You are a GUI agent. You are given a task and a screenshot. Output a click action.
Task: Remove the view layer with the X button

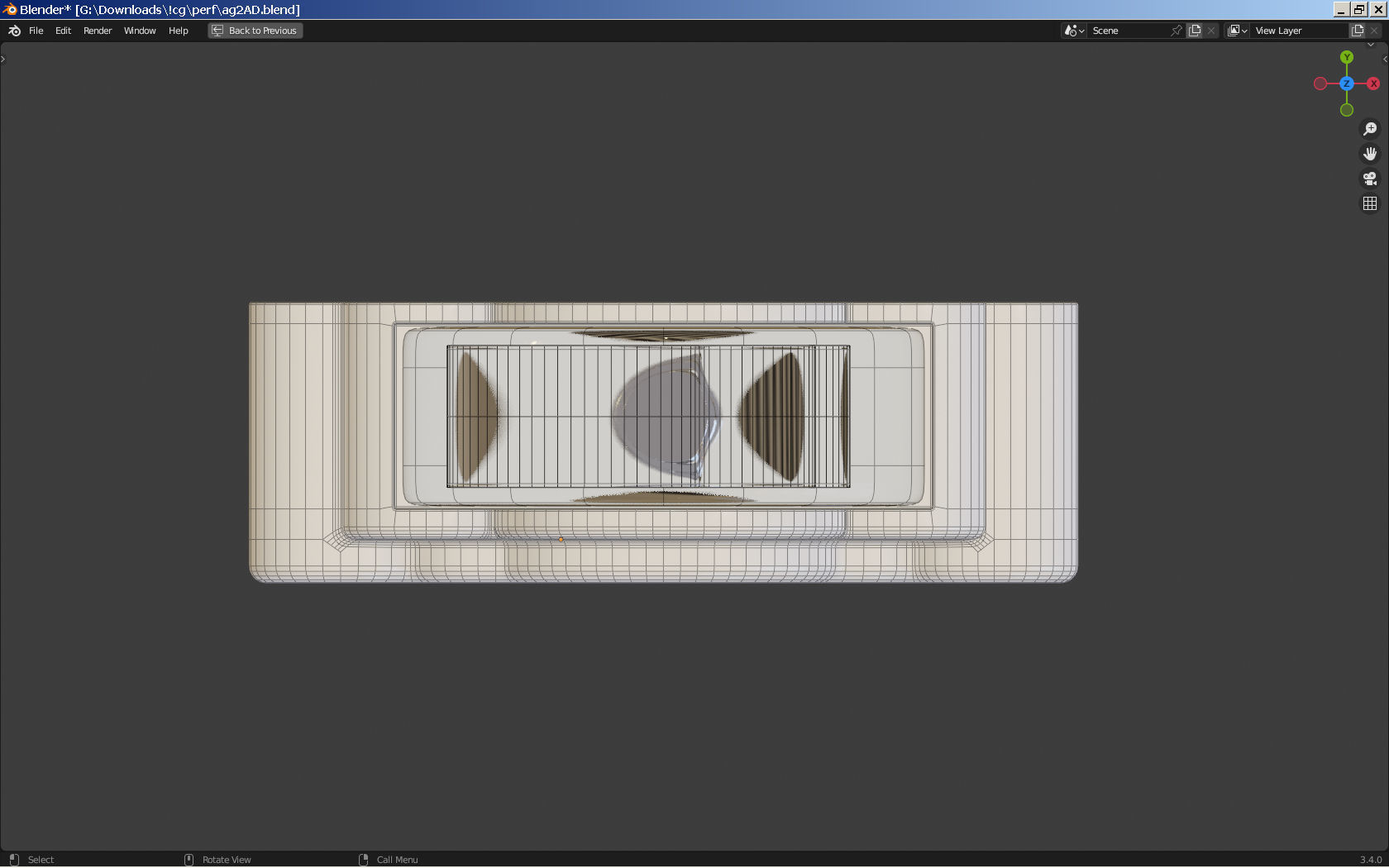(1374, 31)
